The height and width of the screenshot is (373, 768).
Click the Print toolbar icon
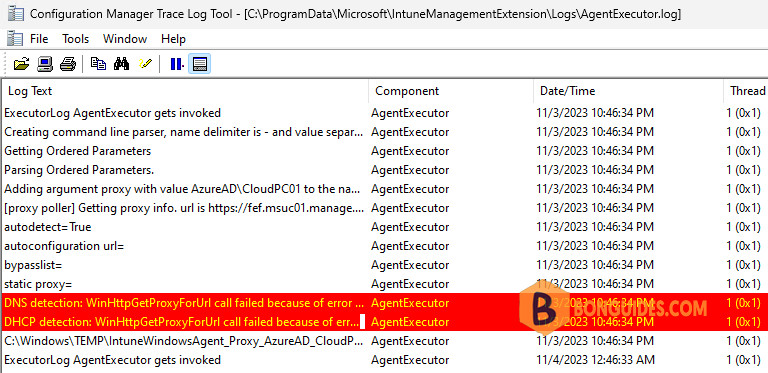point(68,64)
